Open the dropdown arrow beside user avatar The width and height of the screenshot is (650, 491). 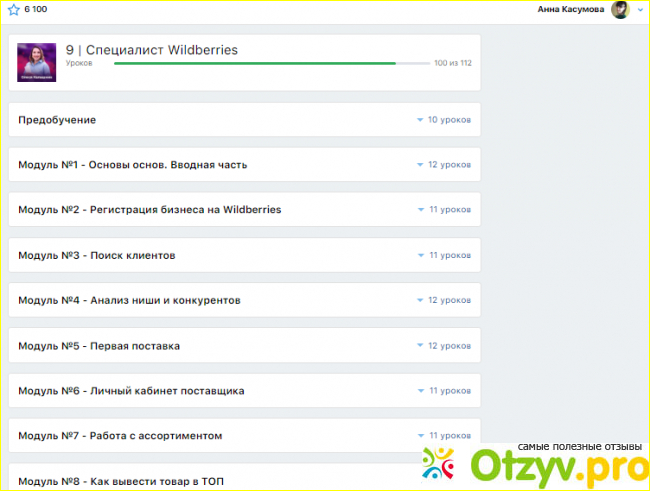click(x=640, y=10)
